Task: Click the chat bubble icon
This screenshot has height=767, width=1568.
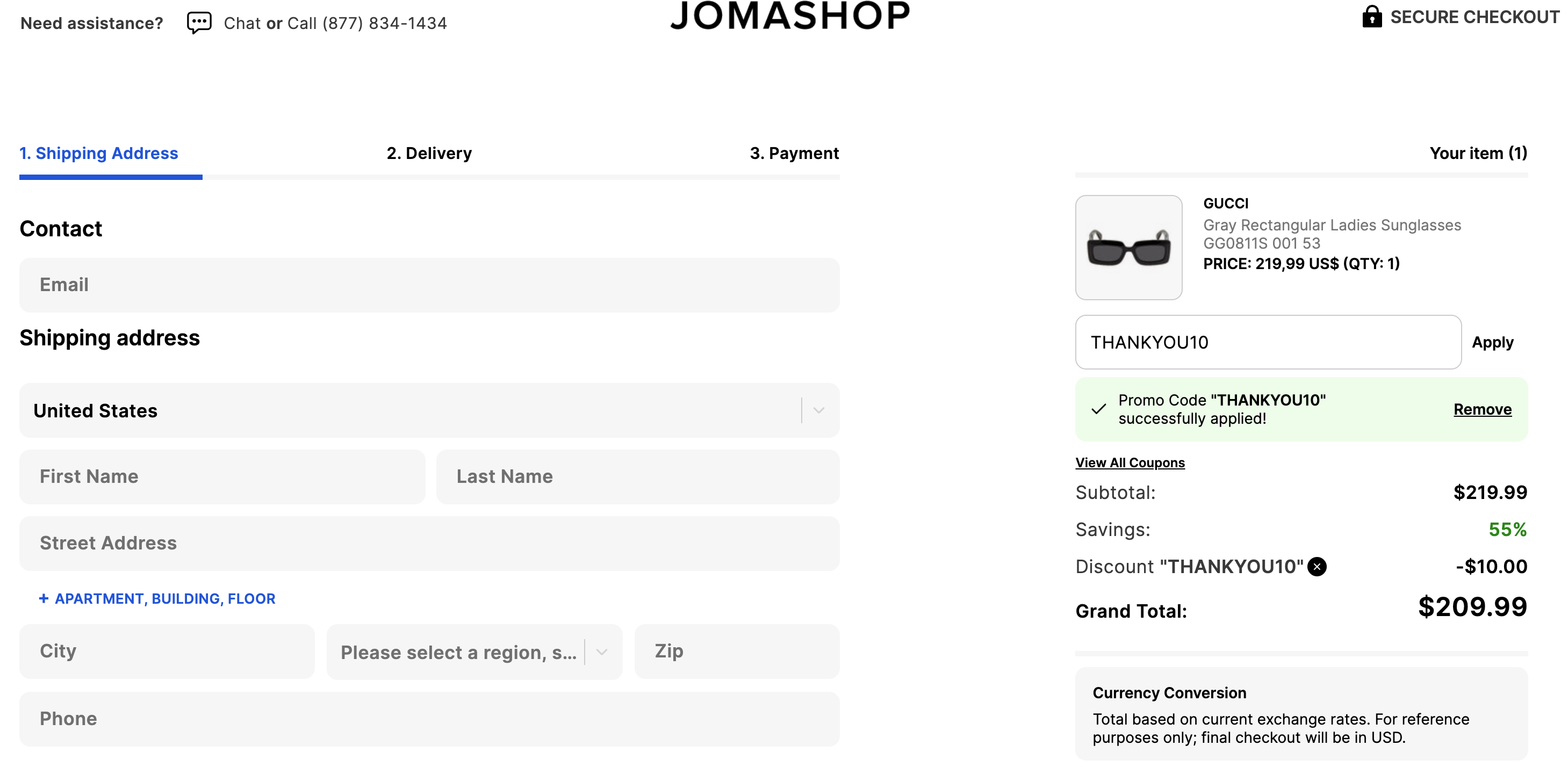Action: (199, 23)
